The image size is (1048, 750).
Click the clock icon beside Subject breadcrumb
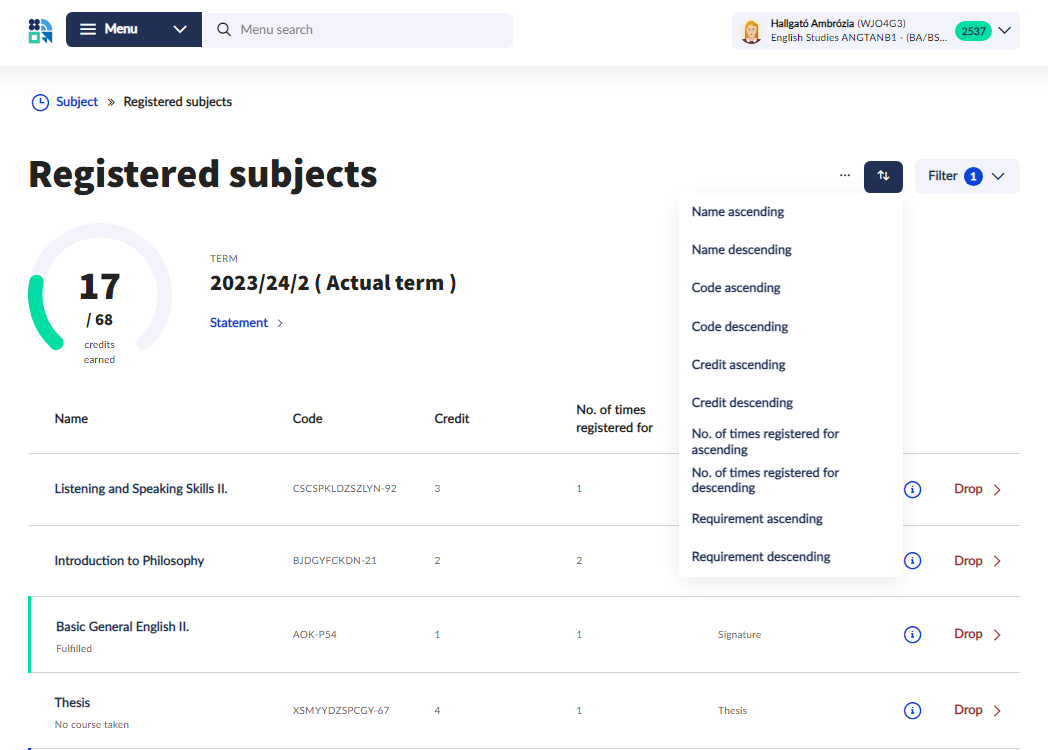tap(40, 102)
